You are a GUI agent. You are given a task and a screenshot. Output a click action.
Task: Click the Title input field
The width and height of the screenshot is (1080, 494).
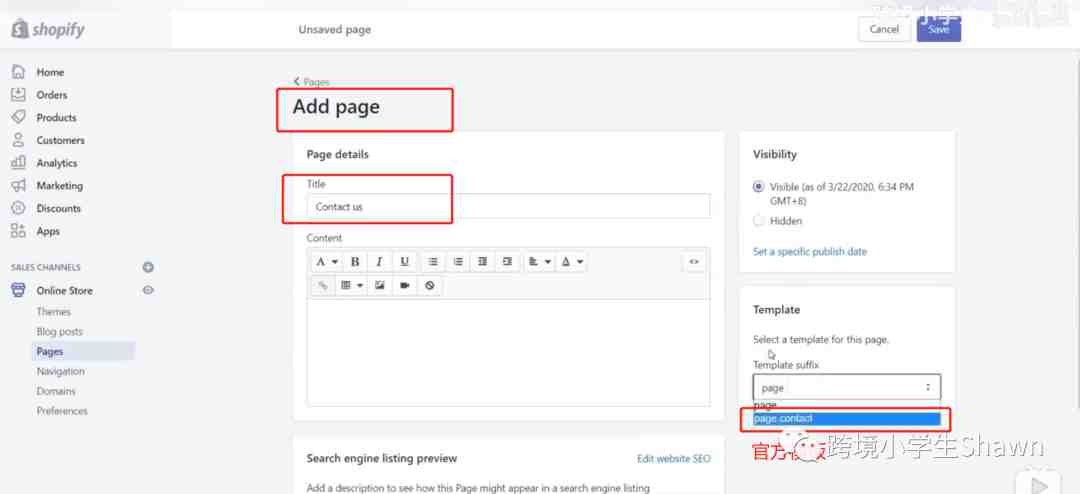508,207
